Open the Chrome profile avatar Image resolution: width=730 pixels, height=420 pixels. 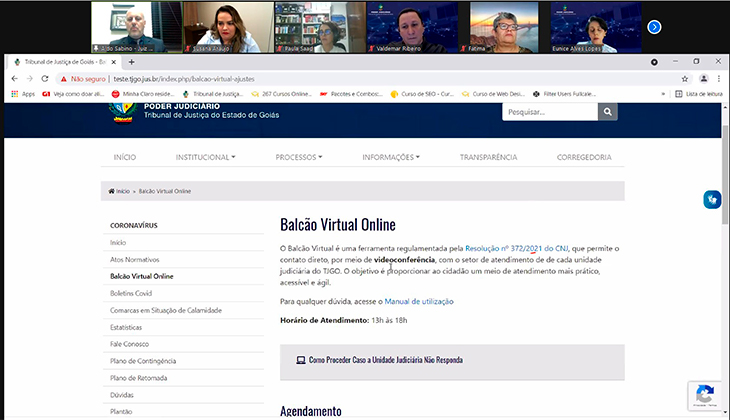tap(704, 79)
